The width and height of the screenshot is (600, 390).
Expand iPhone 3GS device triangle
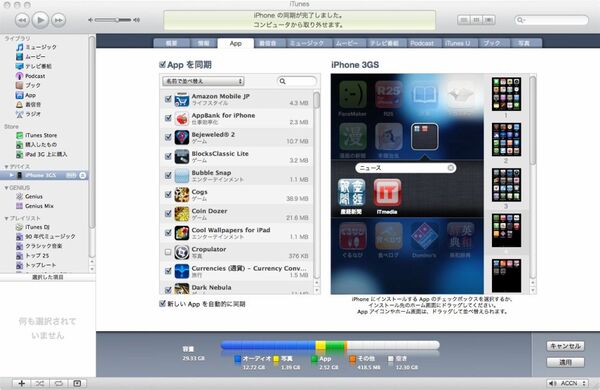(x=12, y=175)
